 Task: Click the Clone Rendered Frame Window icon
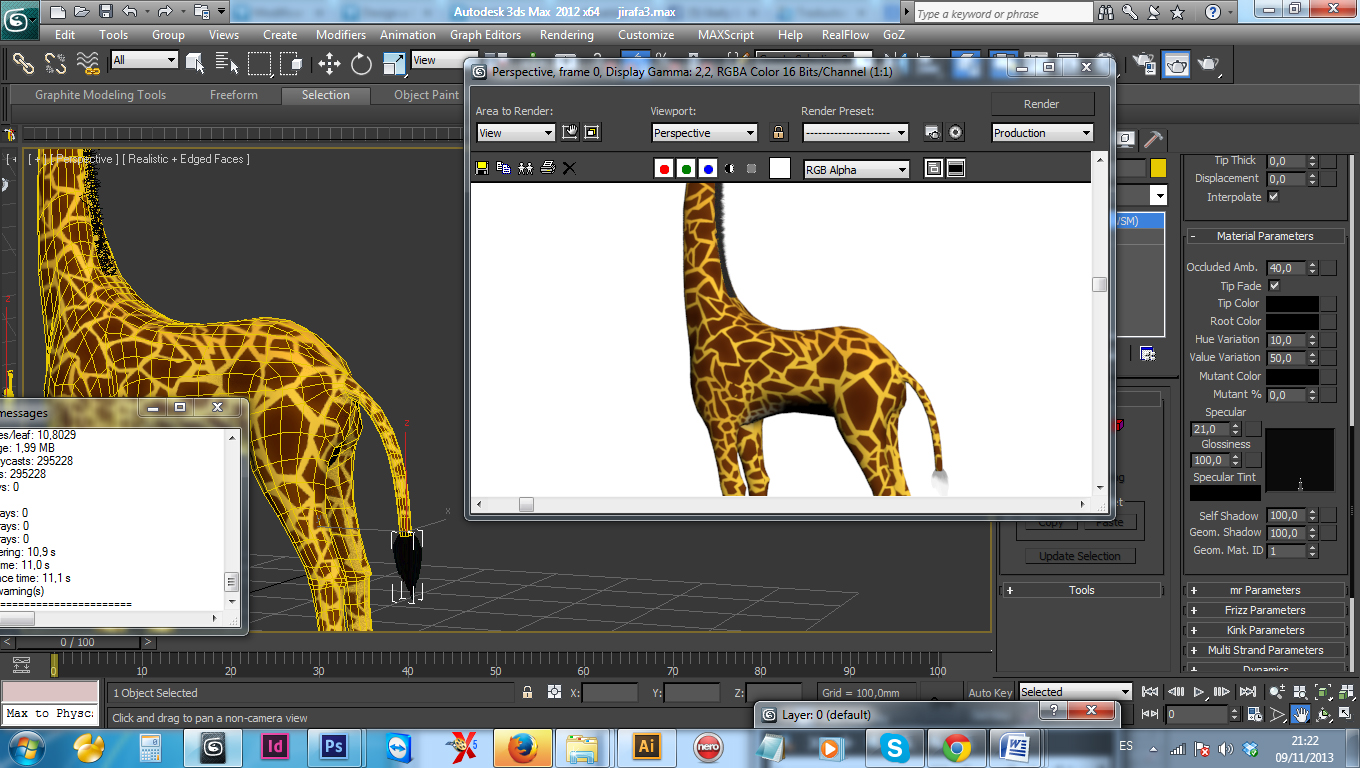[525, 168]
